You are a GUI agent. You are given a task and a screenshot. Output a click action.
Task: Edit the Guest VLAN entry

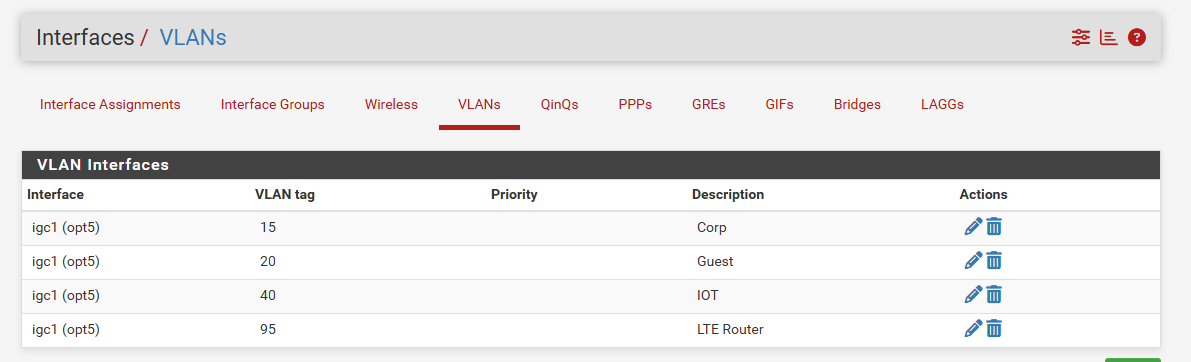click(972, 260)
